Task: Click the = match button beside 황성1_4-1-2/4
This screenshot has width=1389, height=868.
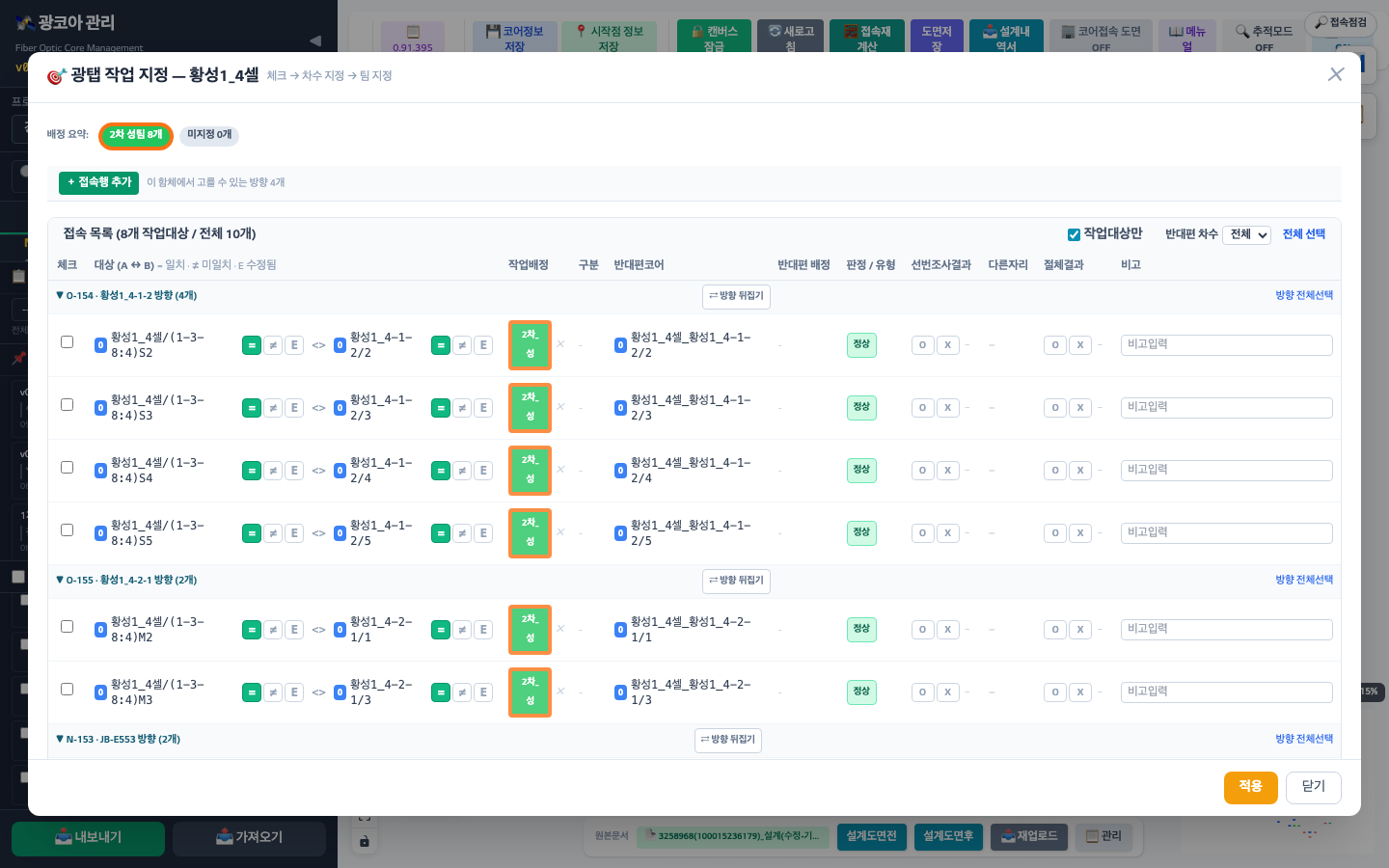Action: click(x=441, y=471)
